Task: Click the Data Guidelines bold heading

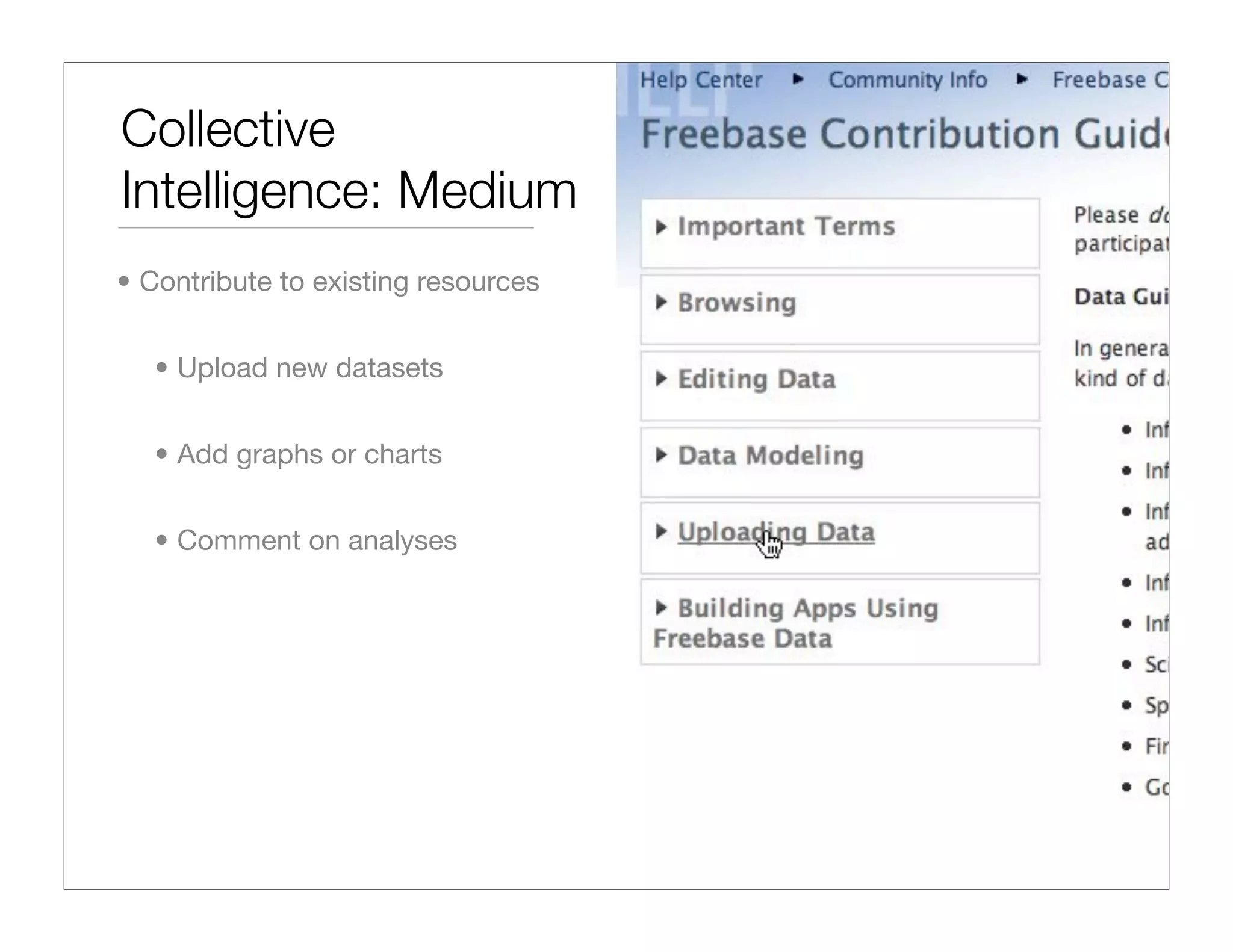Action: pyautogui.click(x=1120, y=297)
